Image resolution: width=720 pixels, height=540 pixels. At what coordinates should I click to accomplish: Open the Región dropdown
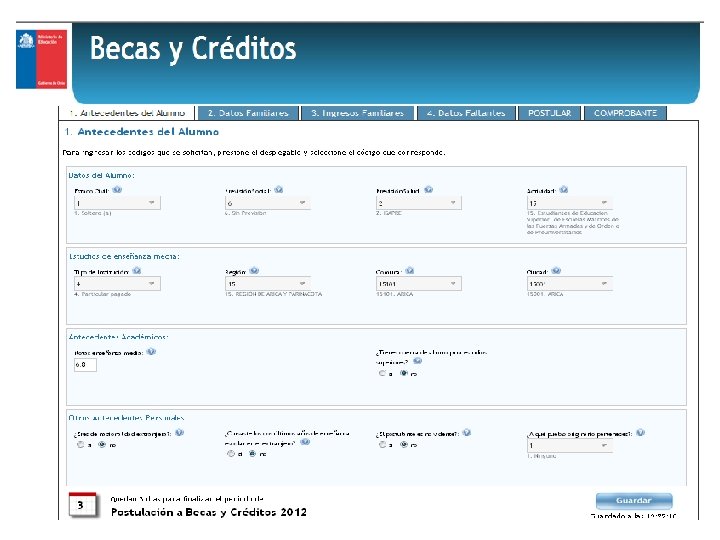coord(268,284)
